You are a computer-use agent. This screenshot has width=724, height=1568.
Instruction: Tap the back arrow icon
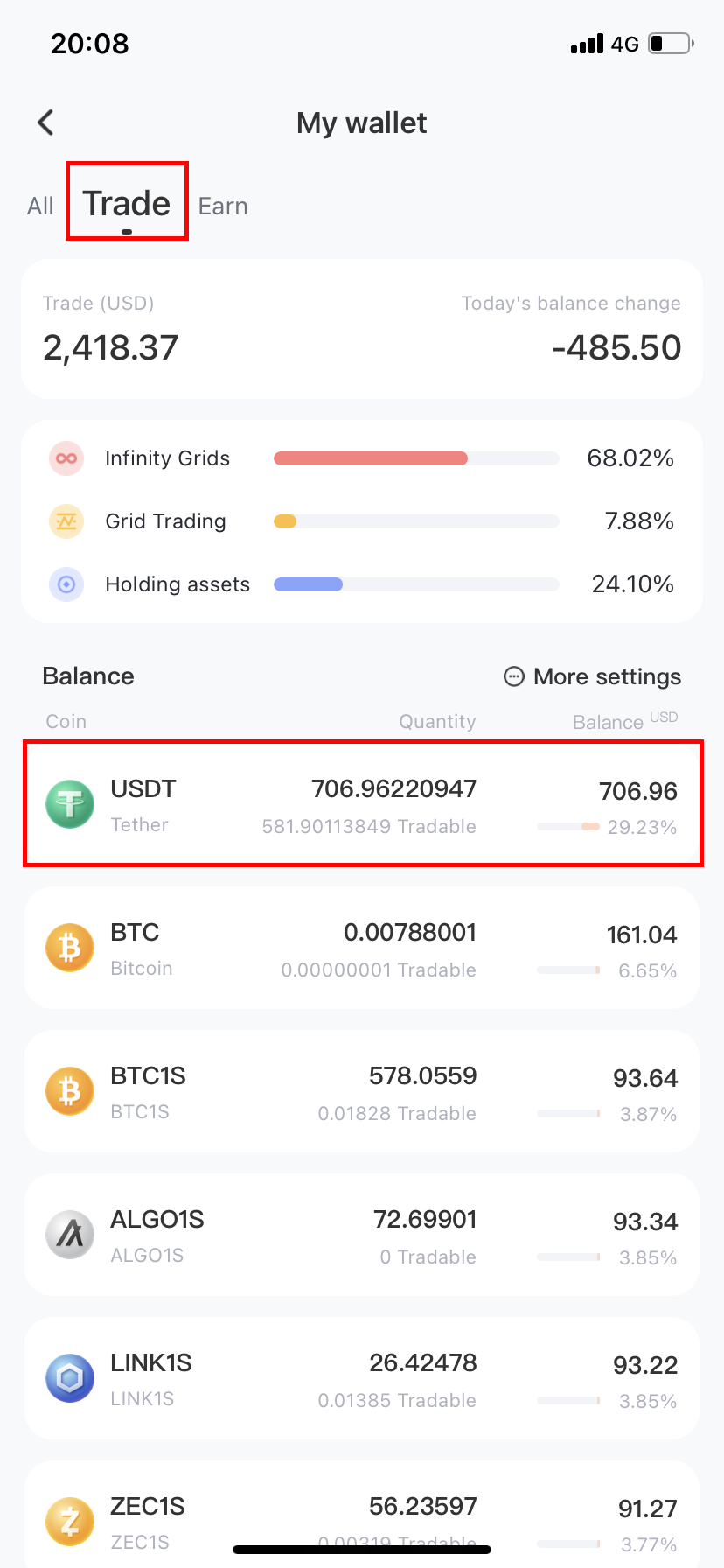tap(46, 122)
